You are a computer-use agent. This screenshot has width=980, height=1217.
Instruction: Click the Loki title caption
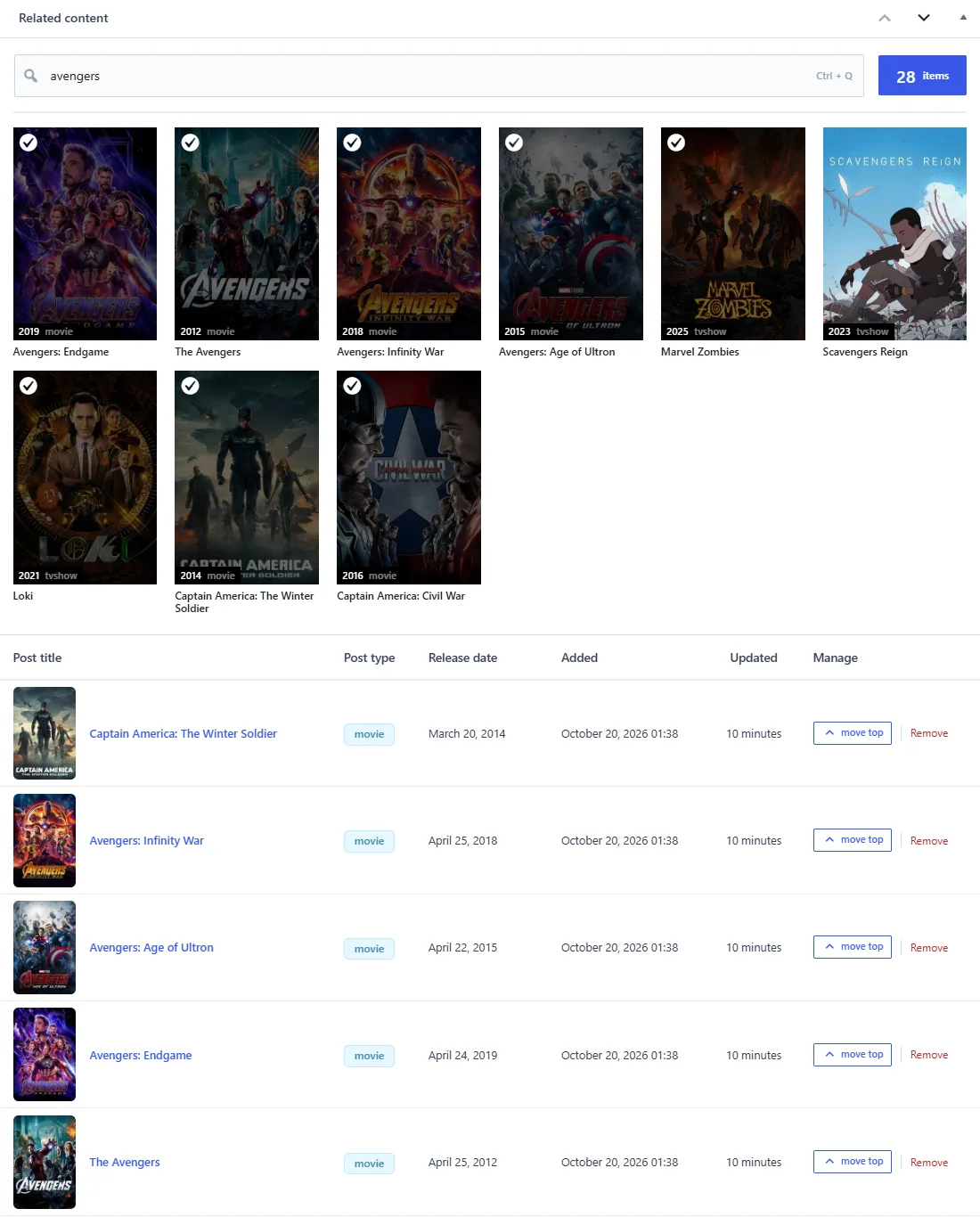click(x=23, y=596)
